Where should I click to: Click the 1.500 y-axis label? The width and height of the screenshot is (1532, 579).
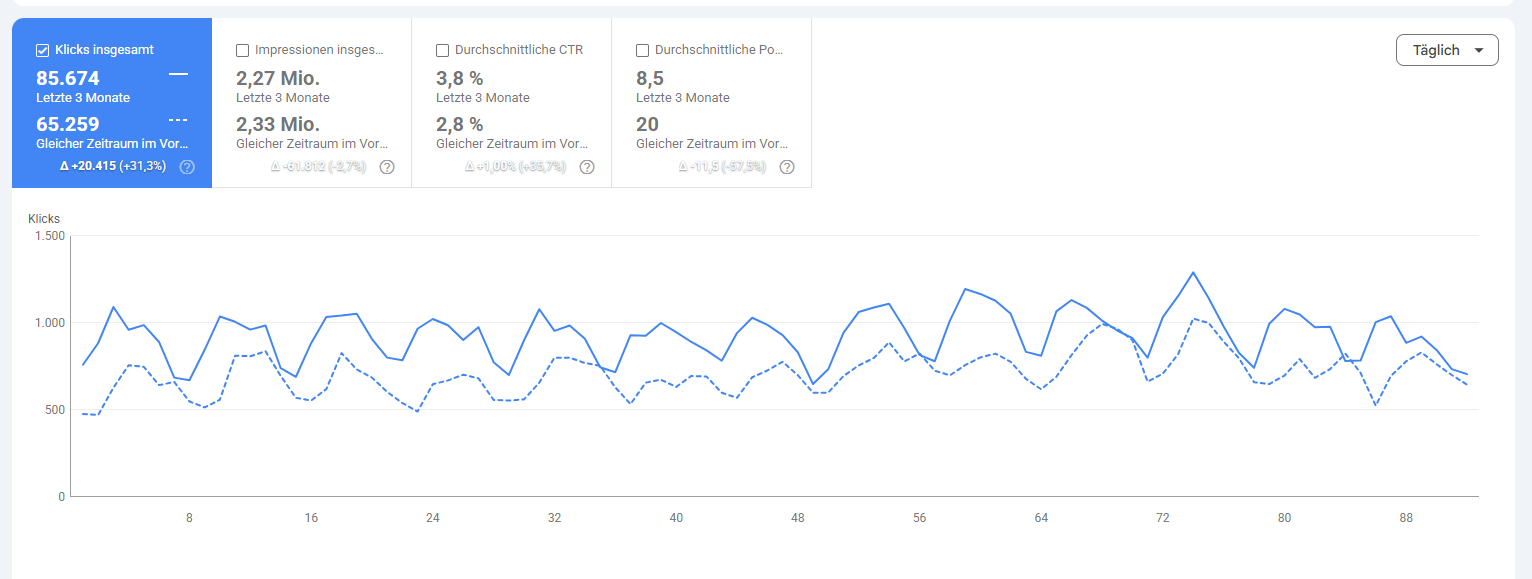point(49,236)
